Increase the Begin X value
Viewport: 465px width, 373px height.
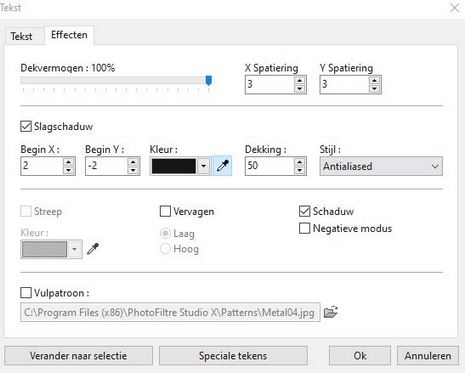68,162
